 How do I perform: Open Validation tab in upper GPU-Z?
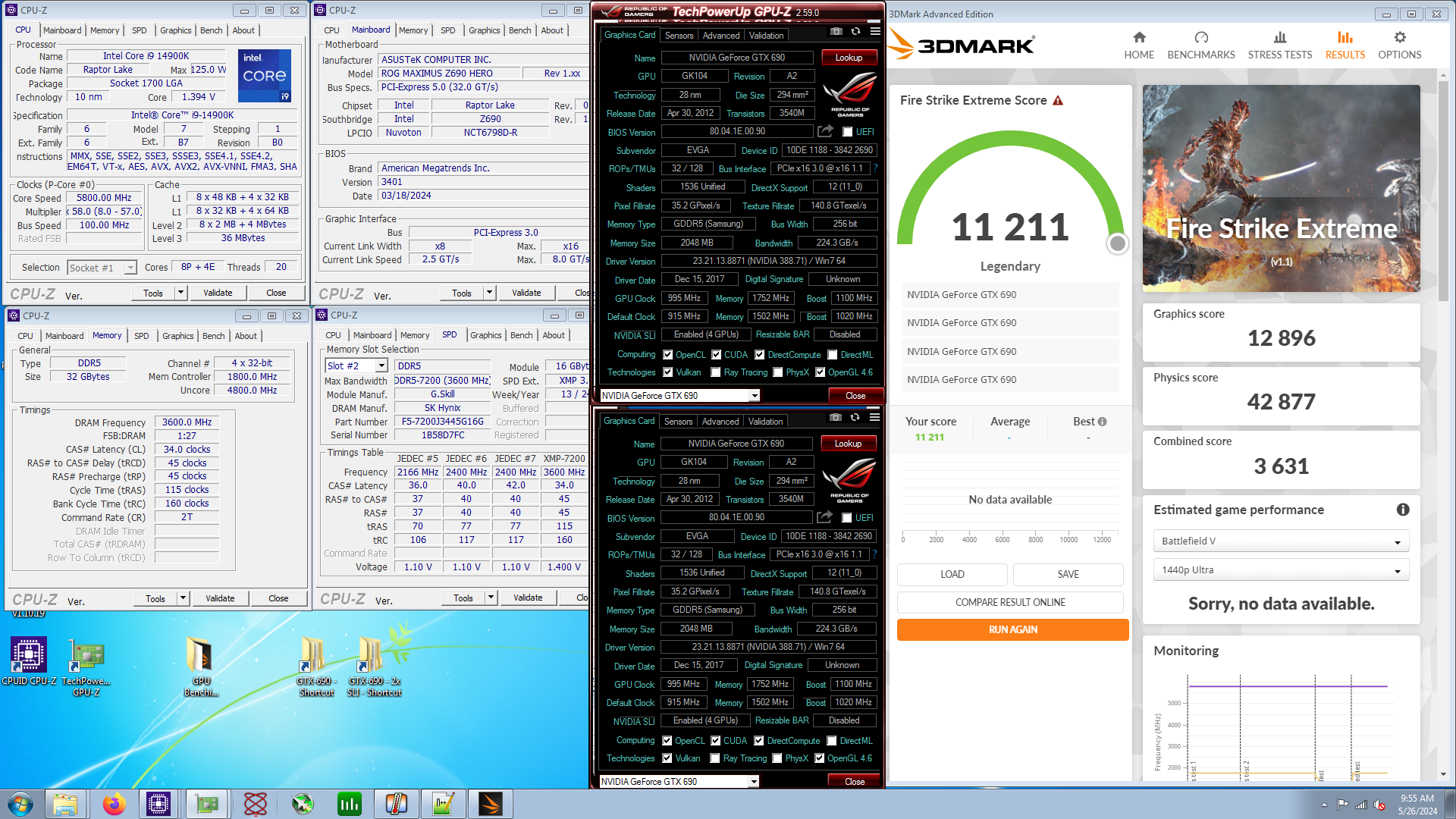click(x=766, y=36)
